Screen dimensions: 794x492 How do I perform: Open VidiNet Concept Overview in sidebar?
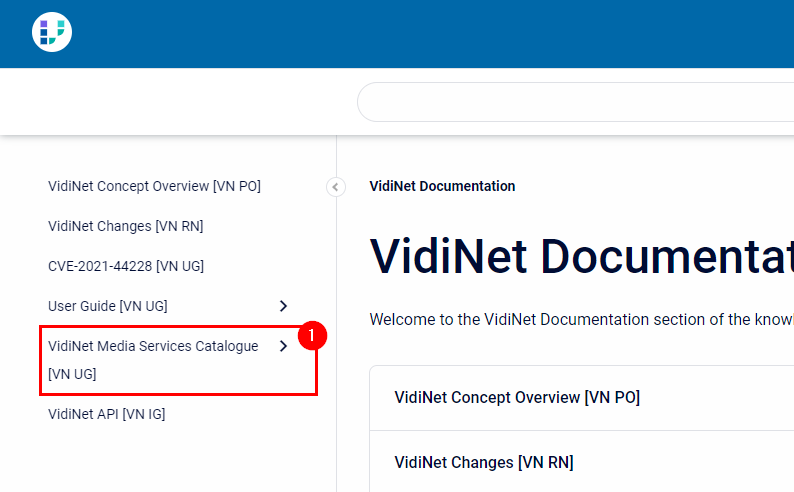click(x=154, y=186)
